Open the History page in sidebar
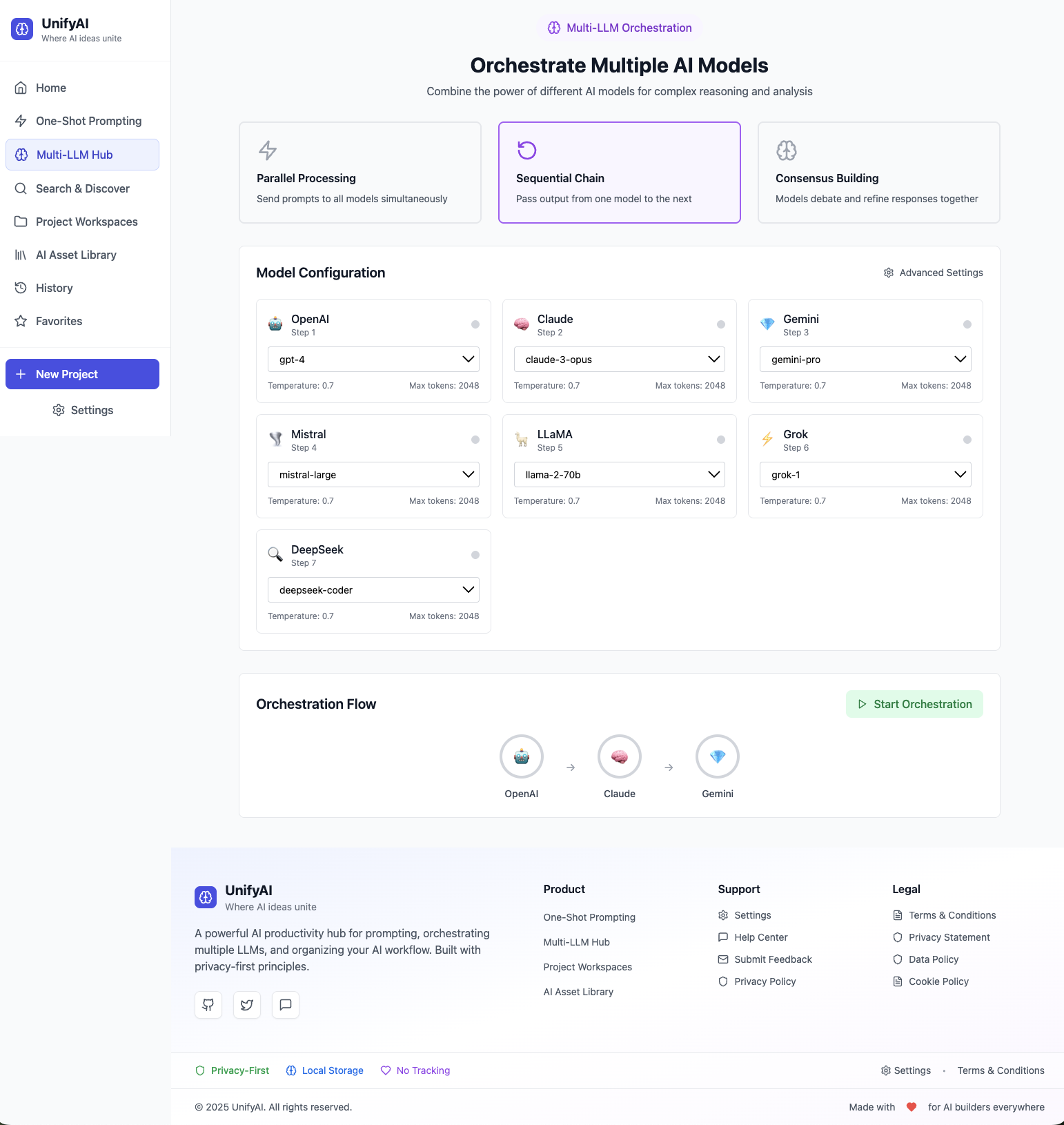 pos(82,288)
